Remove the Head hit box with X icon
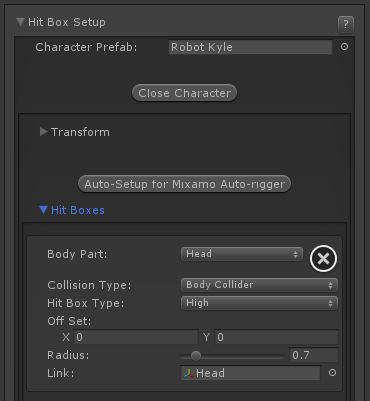This screenshot has height=401, width=370. coord(323,258)
